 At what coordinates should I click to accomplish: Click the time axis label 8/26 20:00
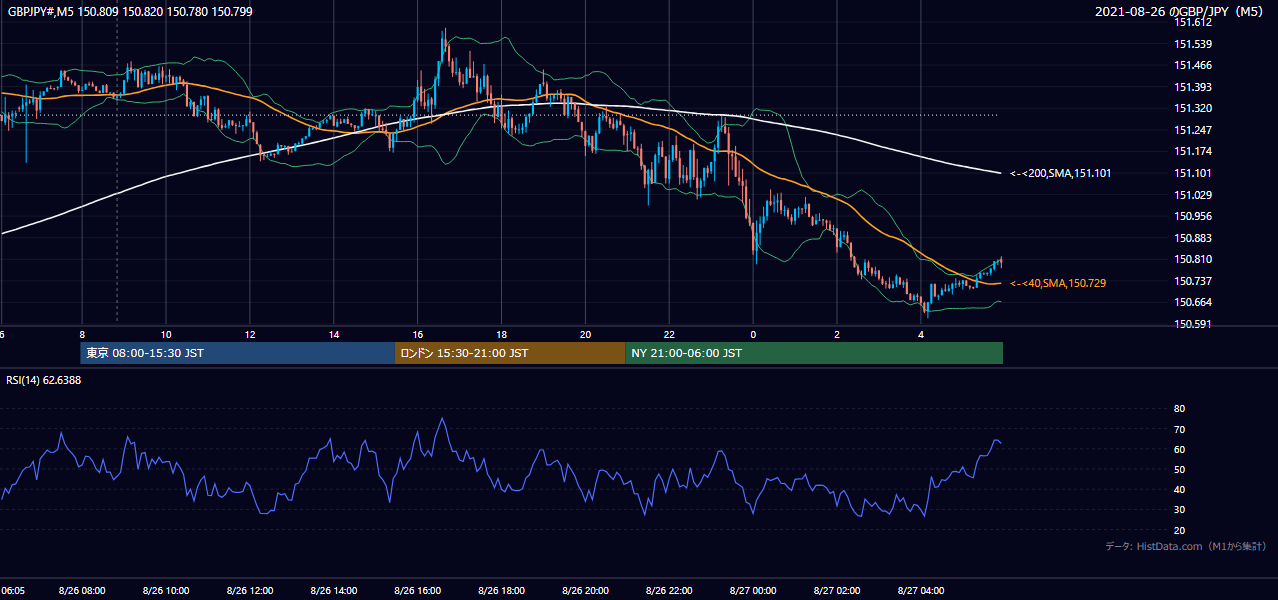pos(585,591)
